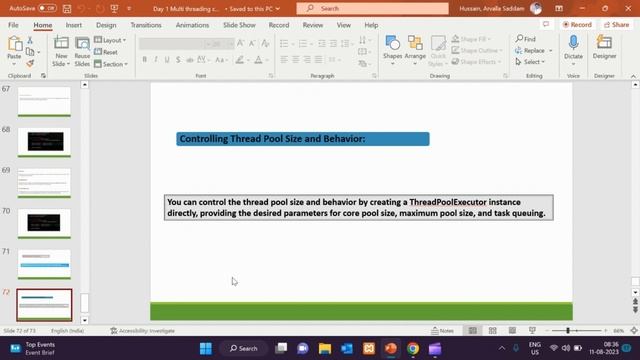Click Accessibility: Investigate status
640x360 pixels.
[x=143, y=331]
